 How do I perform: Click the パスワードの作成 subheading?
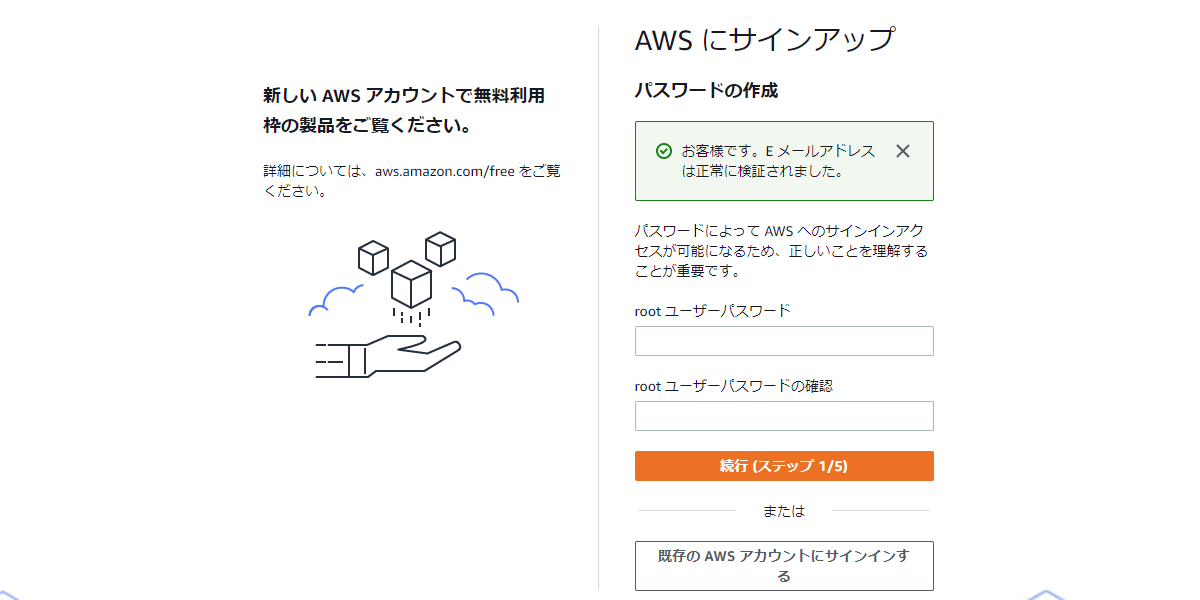coord(706,91)
